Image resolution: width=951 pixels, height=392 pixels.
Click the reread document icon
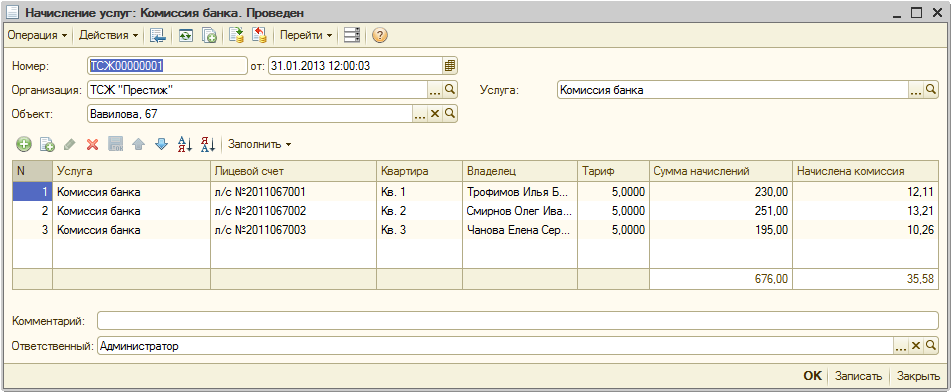coord(185,36)
